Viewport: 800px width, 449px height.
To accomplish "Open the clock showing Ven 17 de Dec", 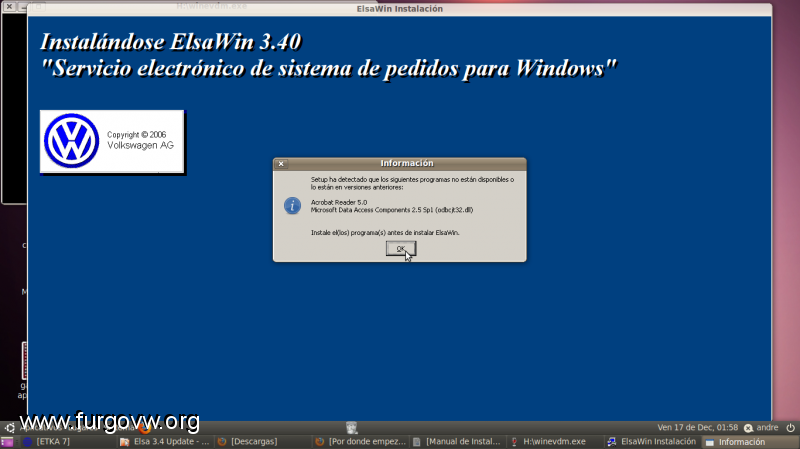I will pos(697,428).
